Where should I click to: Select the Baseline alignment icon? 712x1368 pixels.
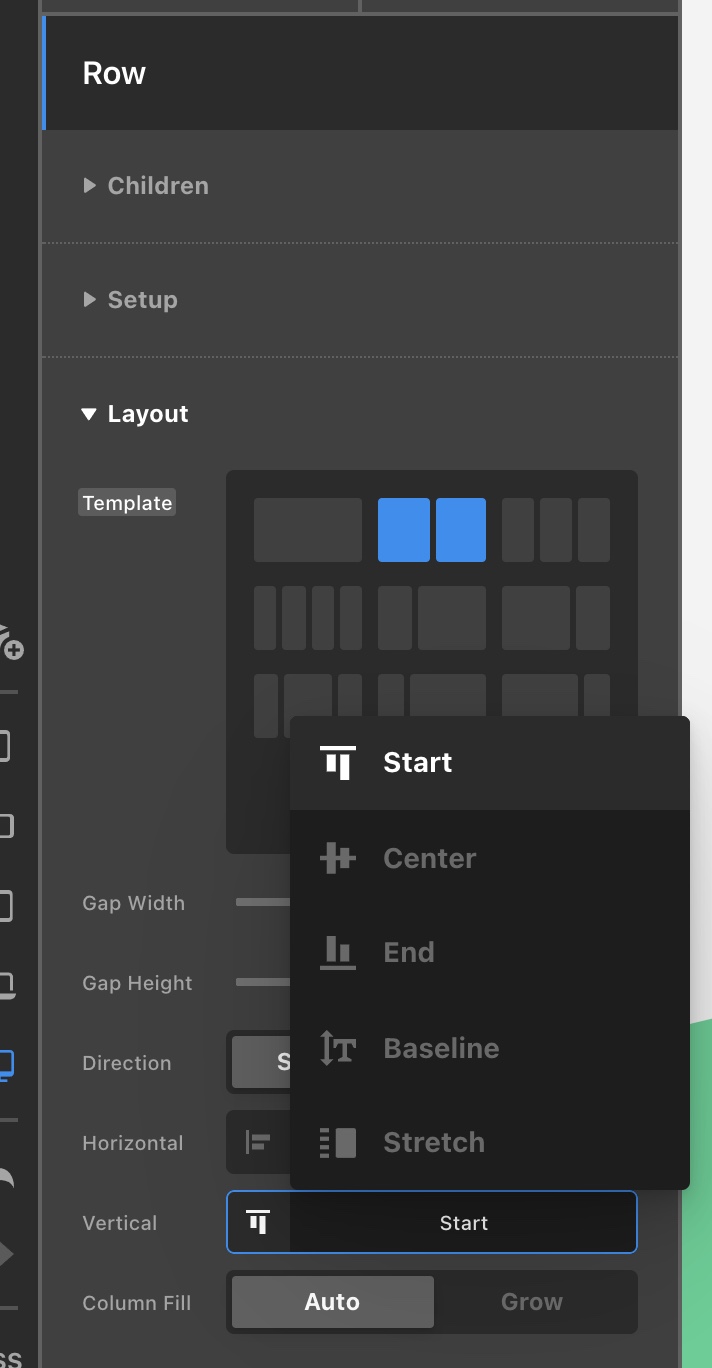pos(338,1048)
